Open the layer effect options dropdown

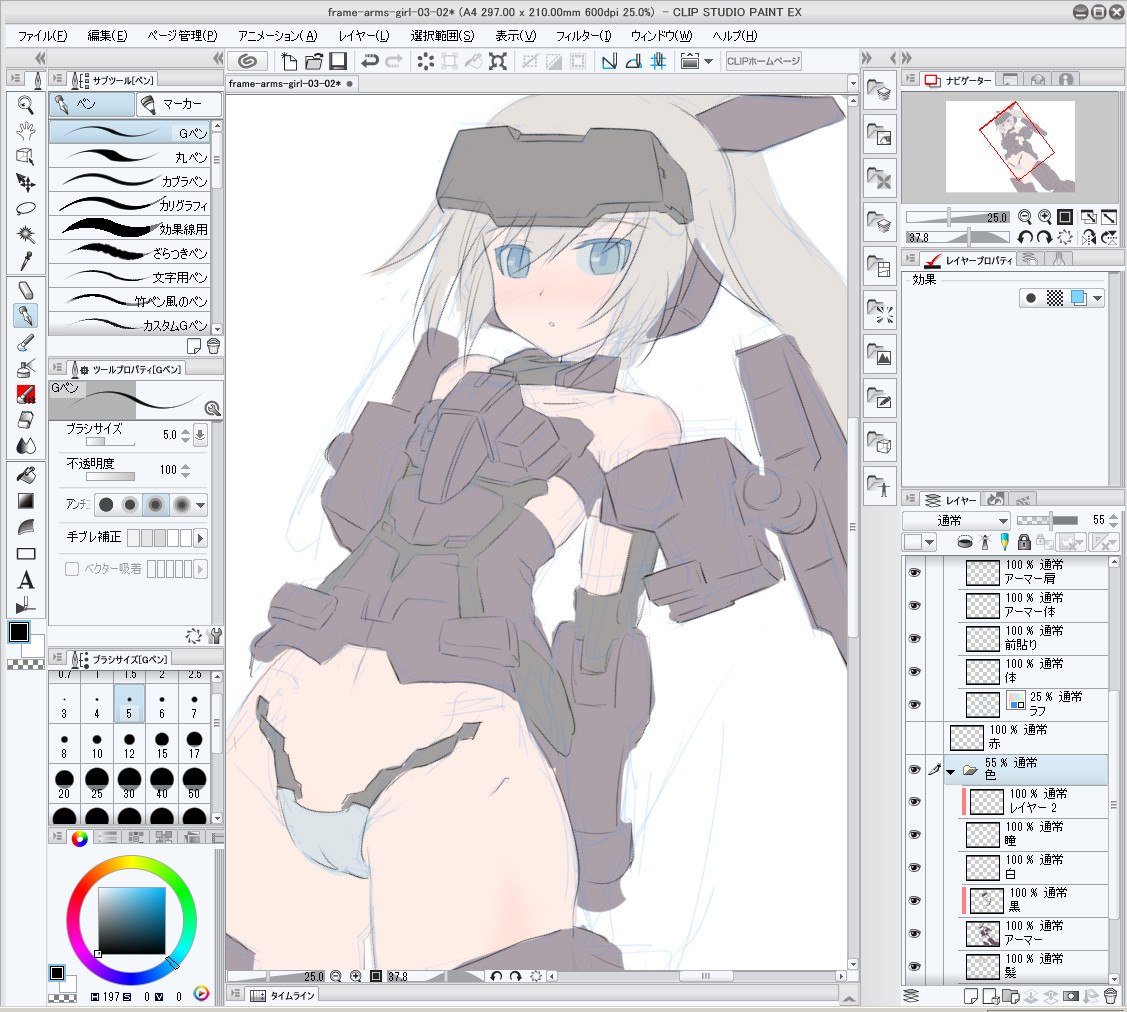click(1098, 298)
